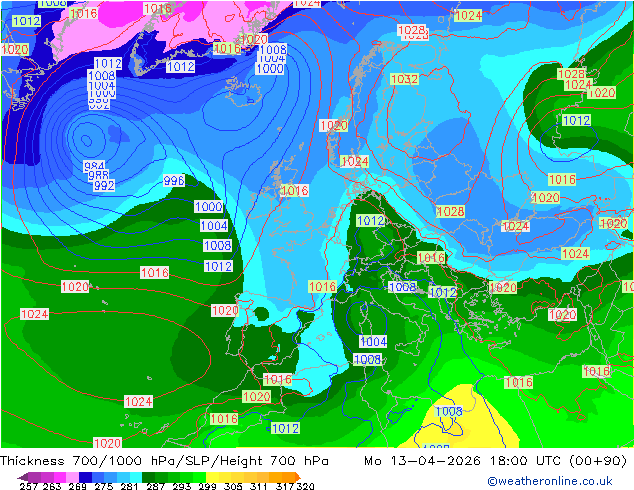Click the 1032 high pressure label
The image size is (634, 490).
[x=404, y=79]
